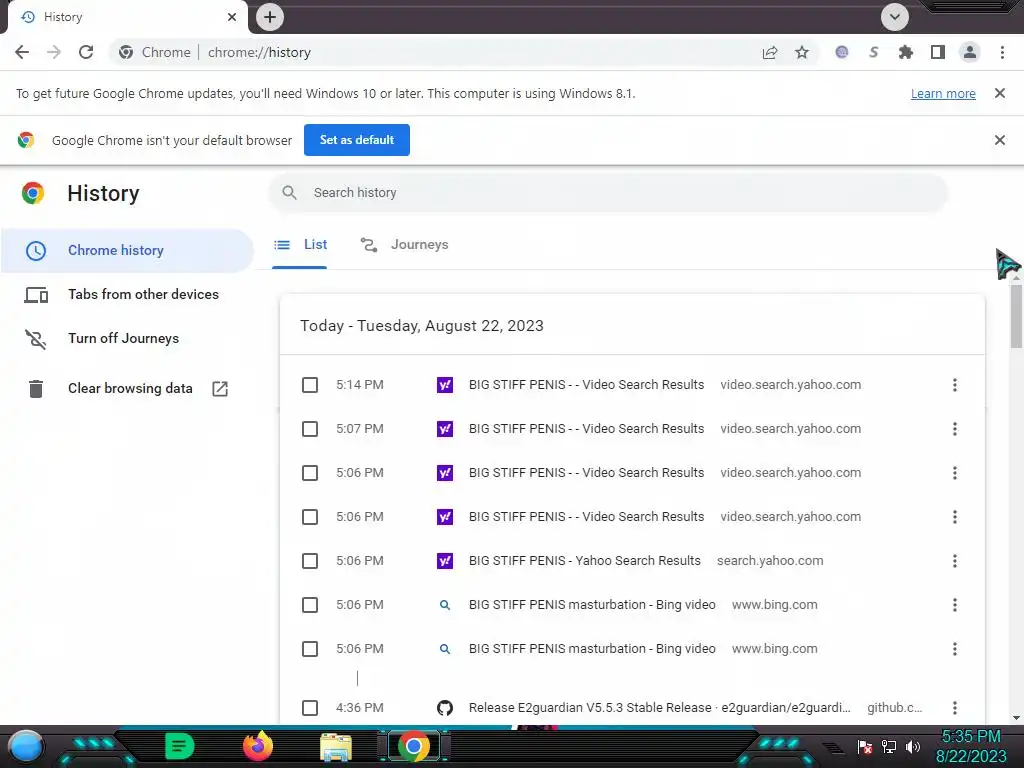Click the search.yahoo.com domain text
Screen dimensions: 1024x768
tap(770, 561)
